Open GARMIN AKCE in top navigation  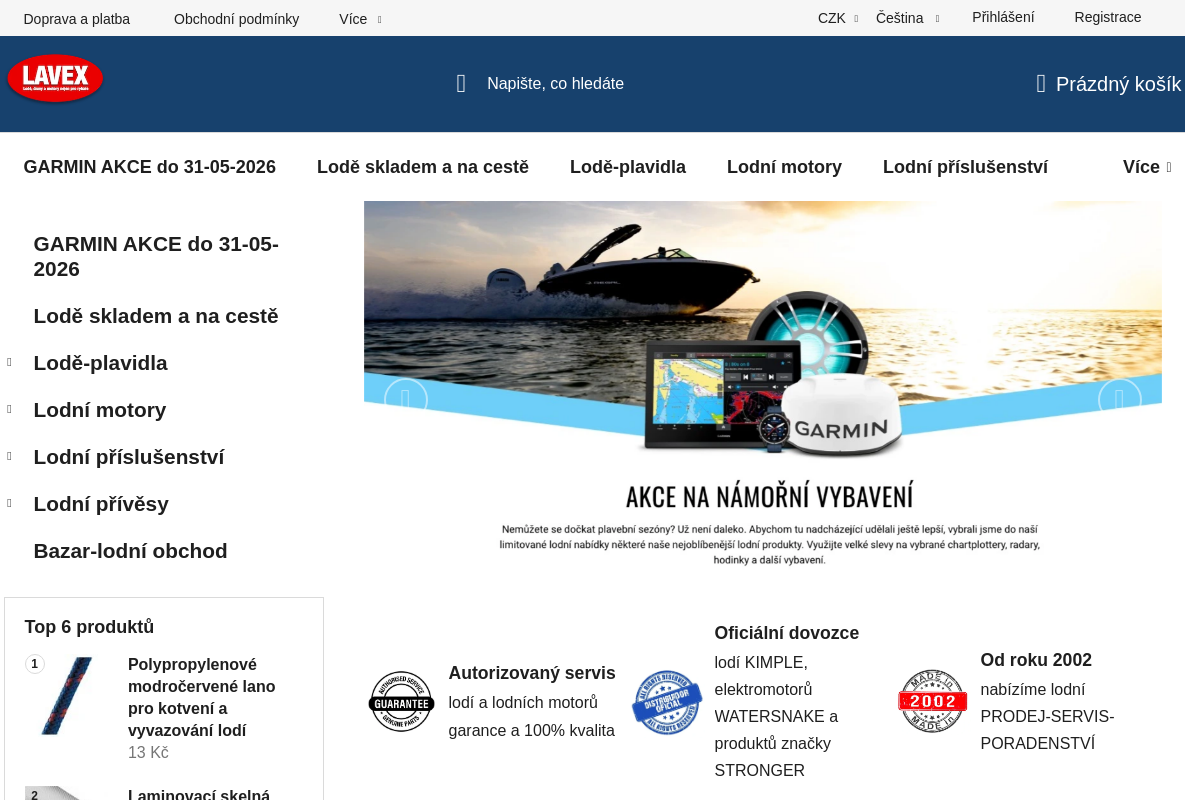150,167
